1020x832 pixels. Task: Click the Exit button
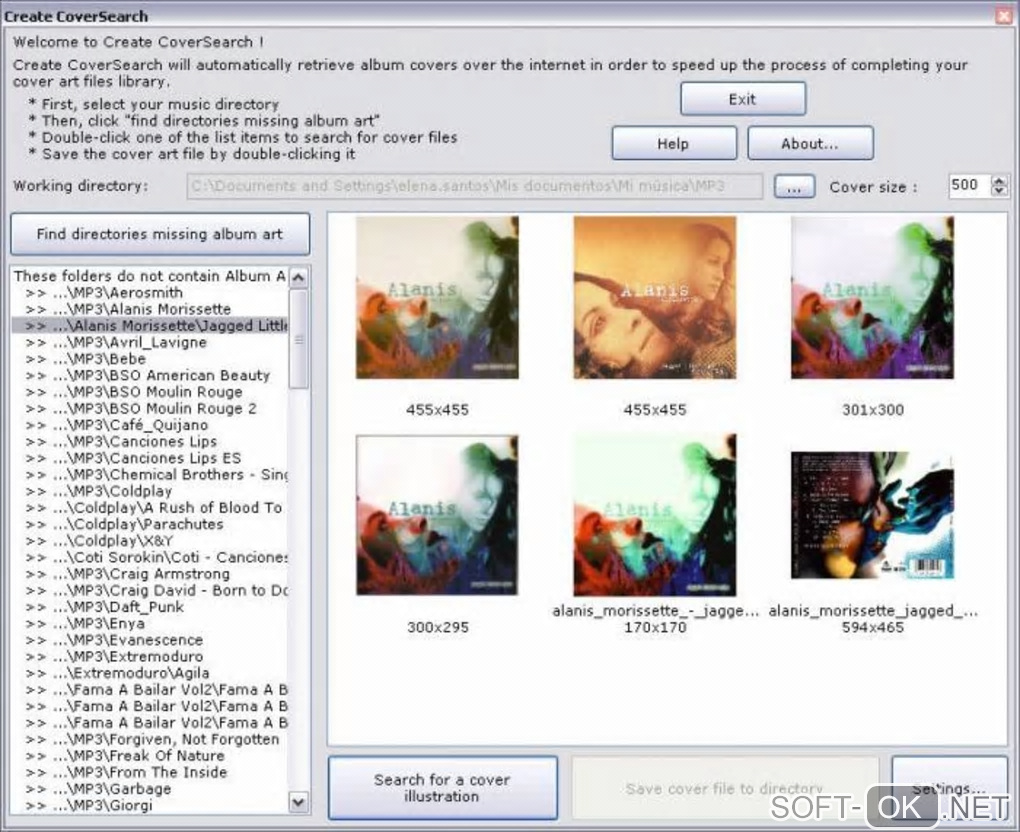743,99
